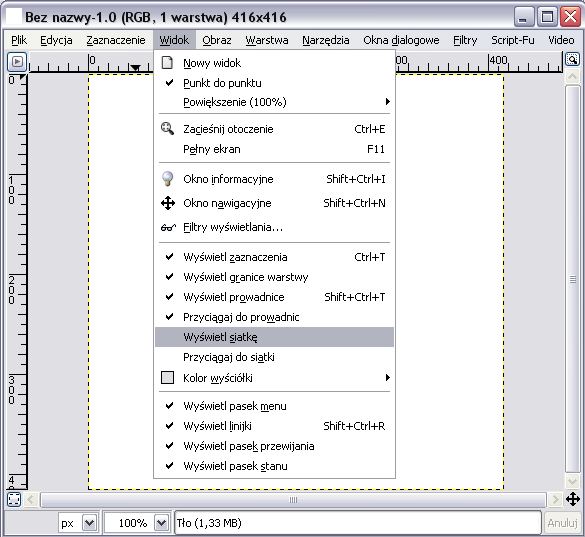
Task: Click the image menu arrow button at ruler corner
Action: click(17, 62)
